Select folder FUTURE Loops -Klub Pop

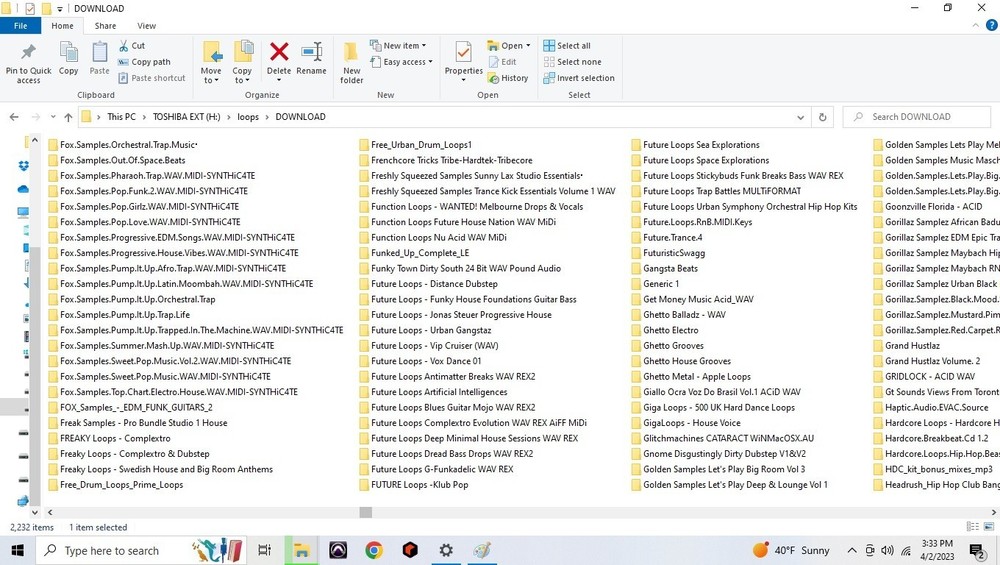point(414,485)
